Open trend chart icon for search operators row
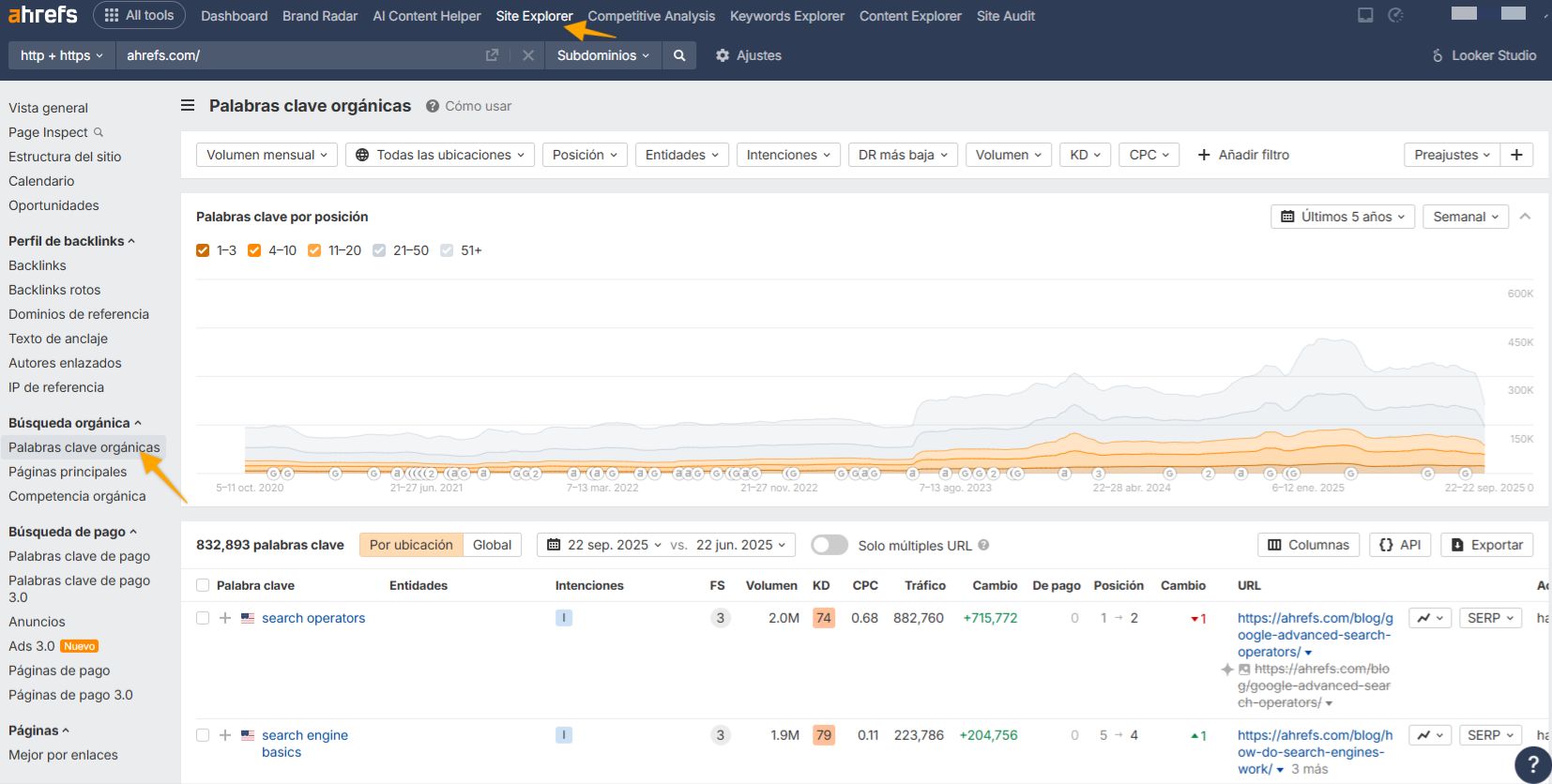The image size is (1552, 784). [x=1430, y=618]
